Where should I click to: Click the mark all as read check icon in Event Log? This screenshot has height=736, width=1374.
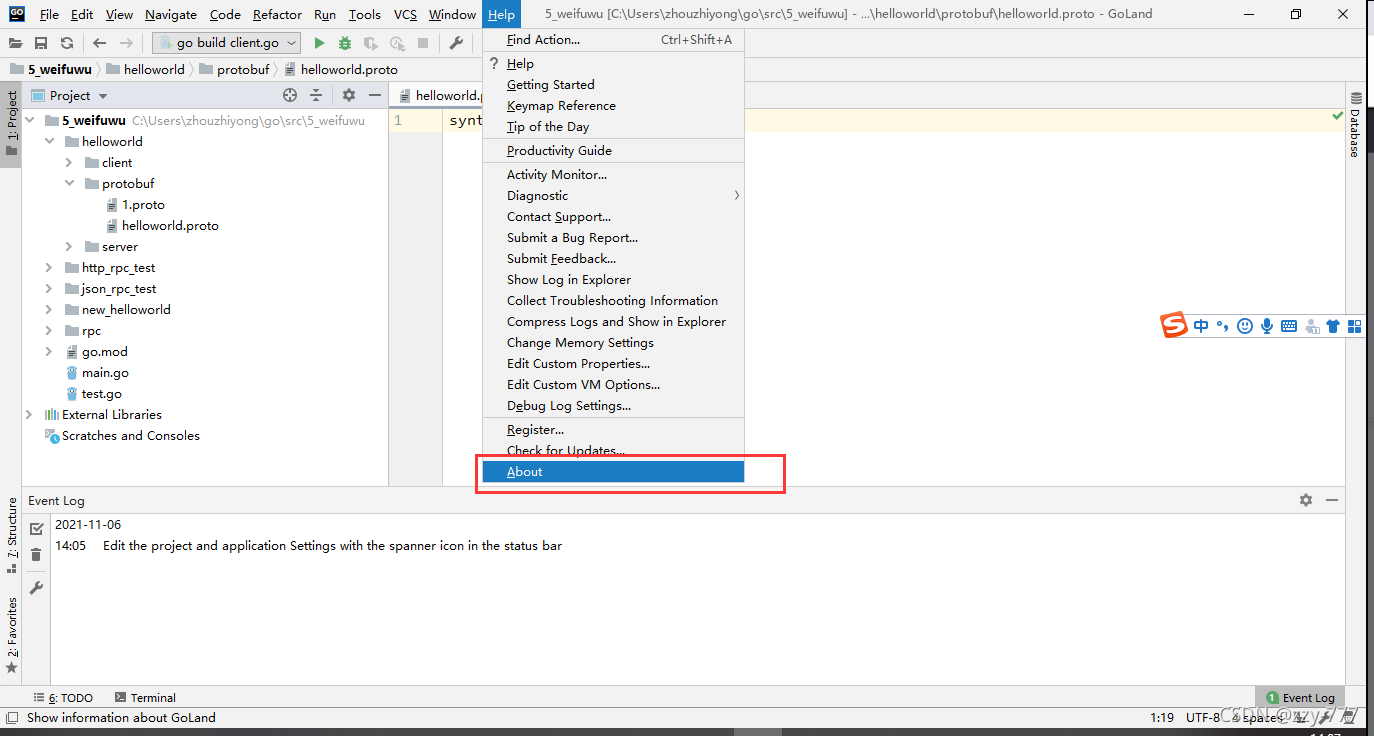click(x=37, y=528)
